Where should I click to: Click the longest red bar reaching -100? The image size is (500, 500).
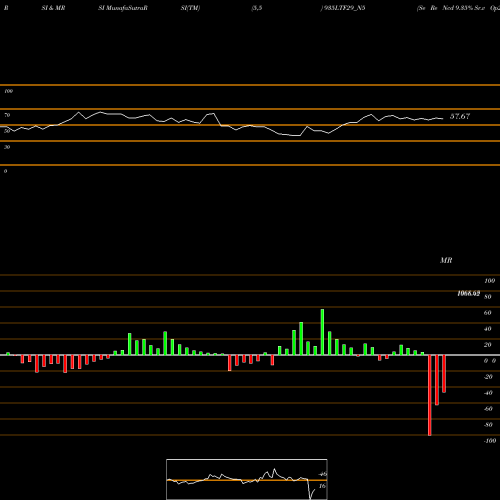[x=429, y=395]
